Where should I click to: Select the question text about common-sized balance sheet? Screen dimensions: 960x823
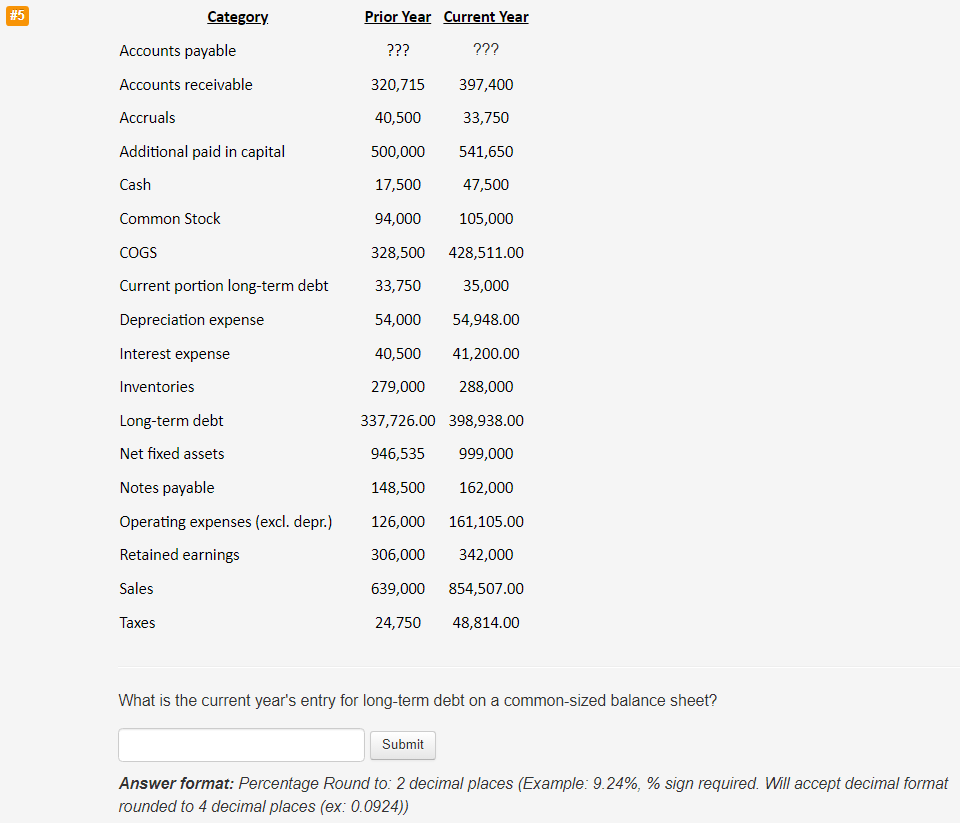tap(417, 700)
